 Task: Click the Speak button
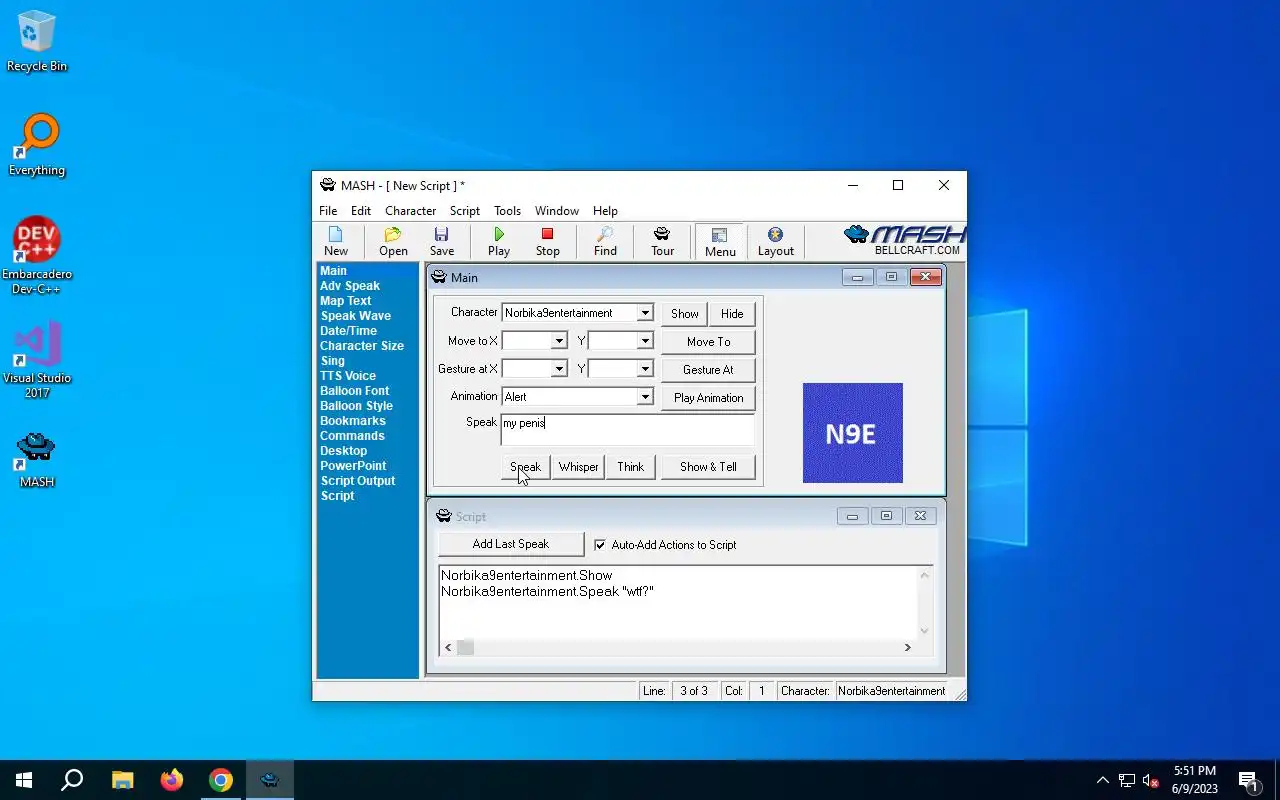[x=525, y=467]
